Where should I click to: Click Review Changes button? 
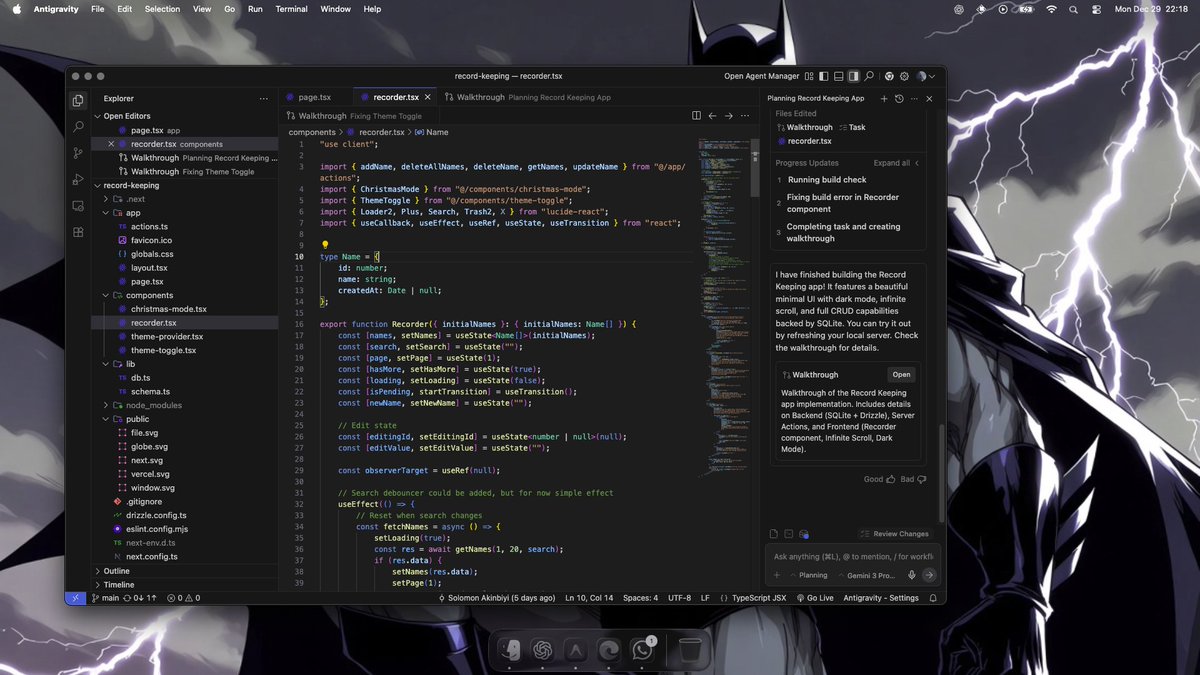896,534
